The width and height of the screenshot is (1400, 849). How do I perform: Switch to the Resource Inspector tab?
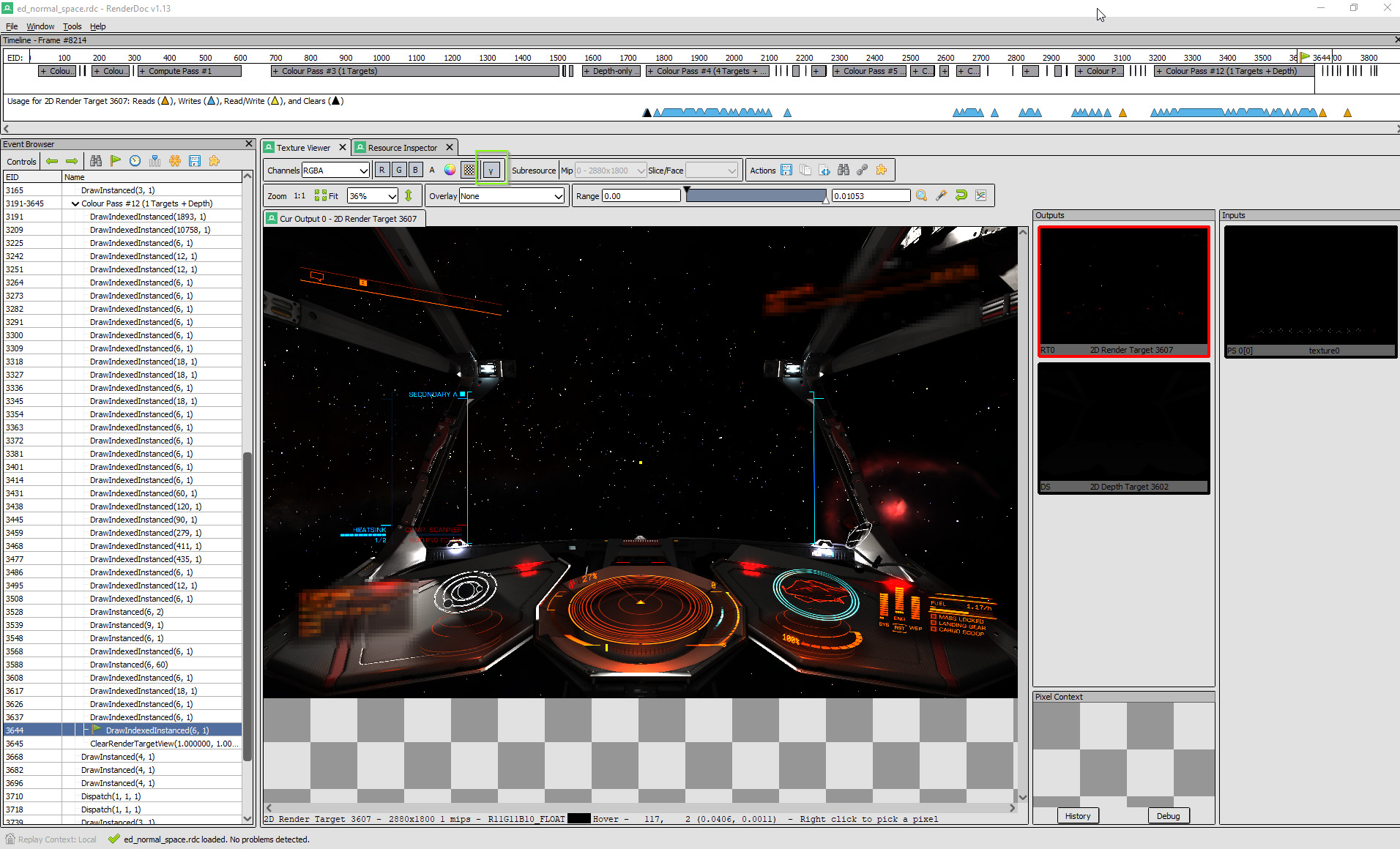pos(403,147)
